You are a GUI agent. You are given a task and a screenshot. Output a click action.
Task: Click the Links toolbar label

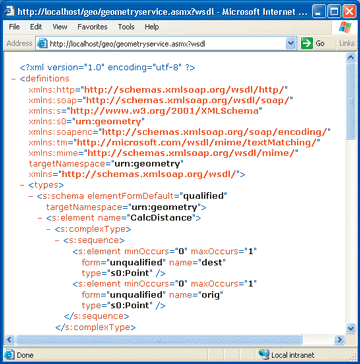[347, 43]
